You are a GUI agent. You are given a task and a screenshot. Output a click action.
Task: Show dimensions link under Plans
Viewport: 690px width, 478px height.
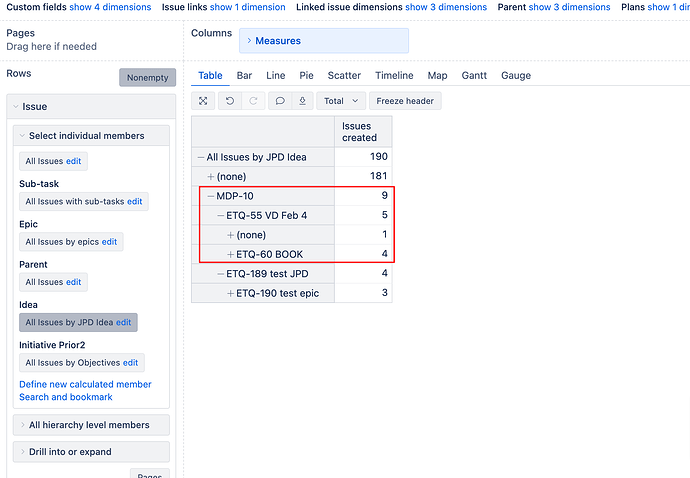(668, 7)
